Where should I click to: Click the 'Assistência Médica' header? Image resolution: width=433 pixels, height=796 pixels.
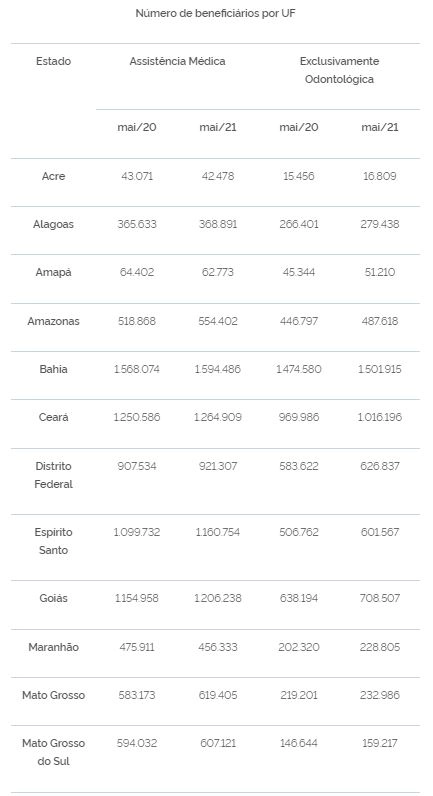tap(177, 61)
